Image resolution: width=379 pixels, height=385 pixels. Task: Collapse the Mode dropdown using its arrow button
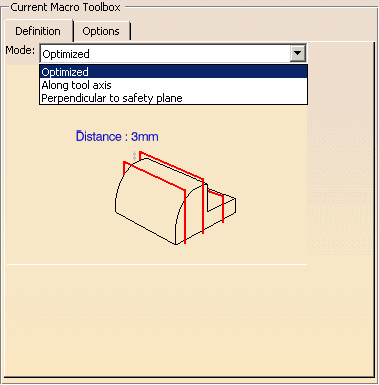pos(297,53)
